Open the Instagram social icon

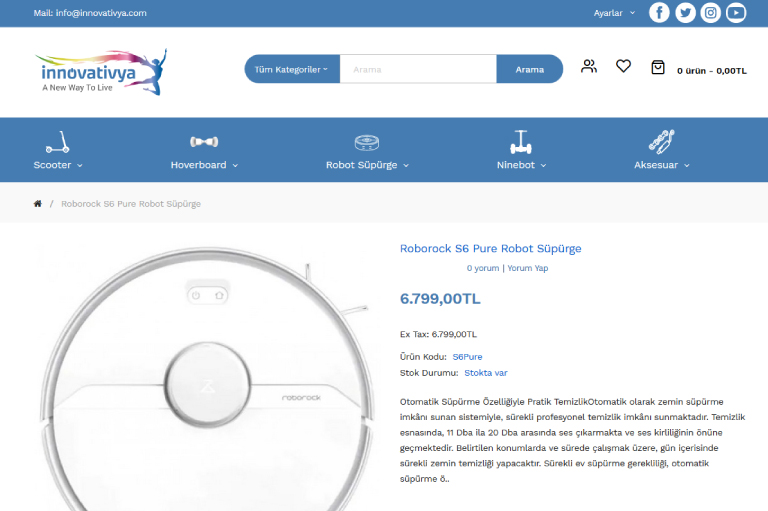pyautogui.click(x=711, y=13)
